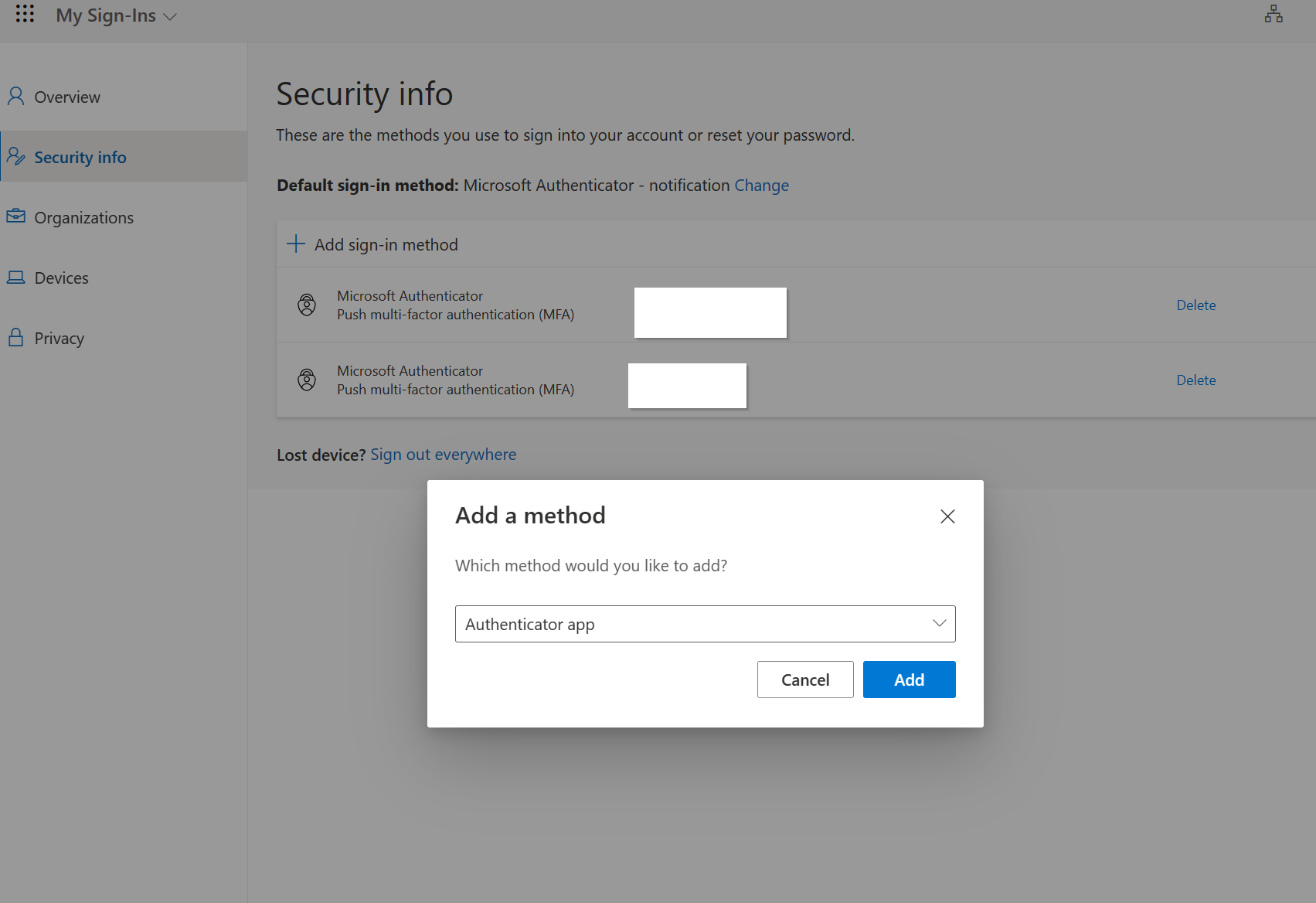1316x903 pixels.
Task: Open the Security info menu item
Action: coord(80,157)
